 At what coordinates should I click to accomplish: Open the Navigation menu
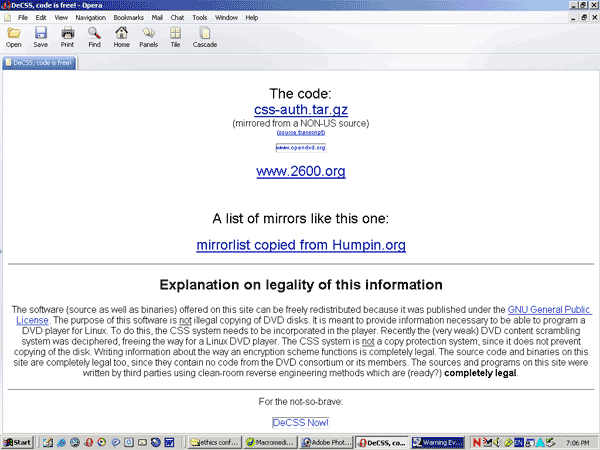(91, 18)
